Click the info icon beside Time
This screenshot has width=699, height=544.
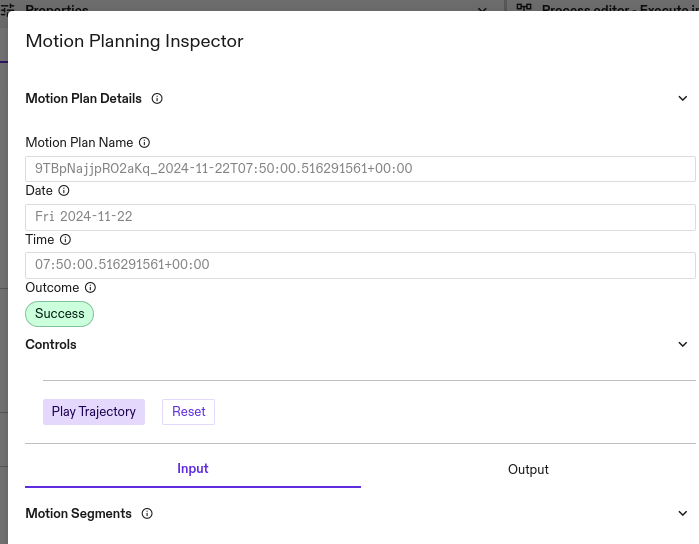coord(66,240)
